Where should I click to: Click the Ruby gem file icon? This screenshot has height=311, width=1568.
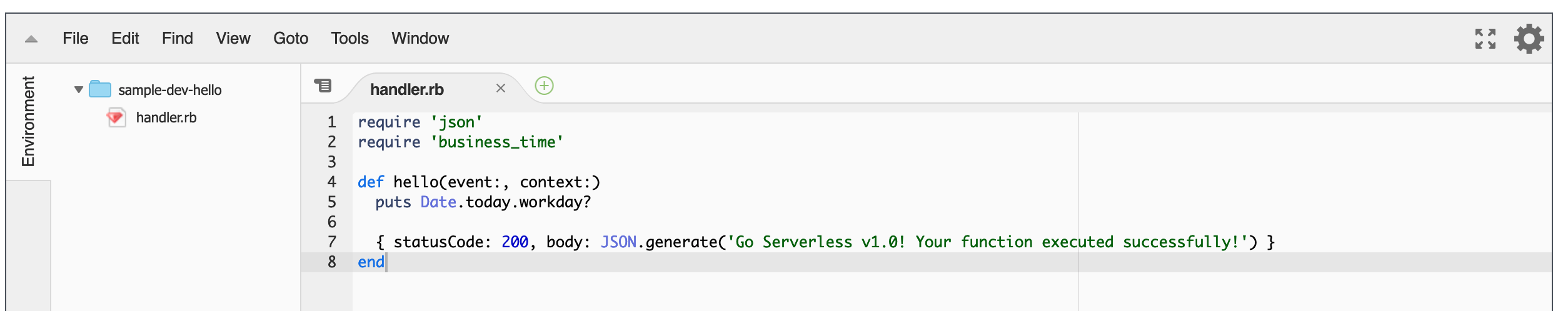pos(116,117)
